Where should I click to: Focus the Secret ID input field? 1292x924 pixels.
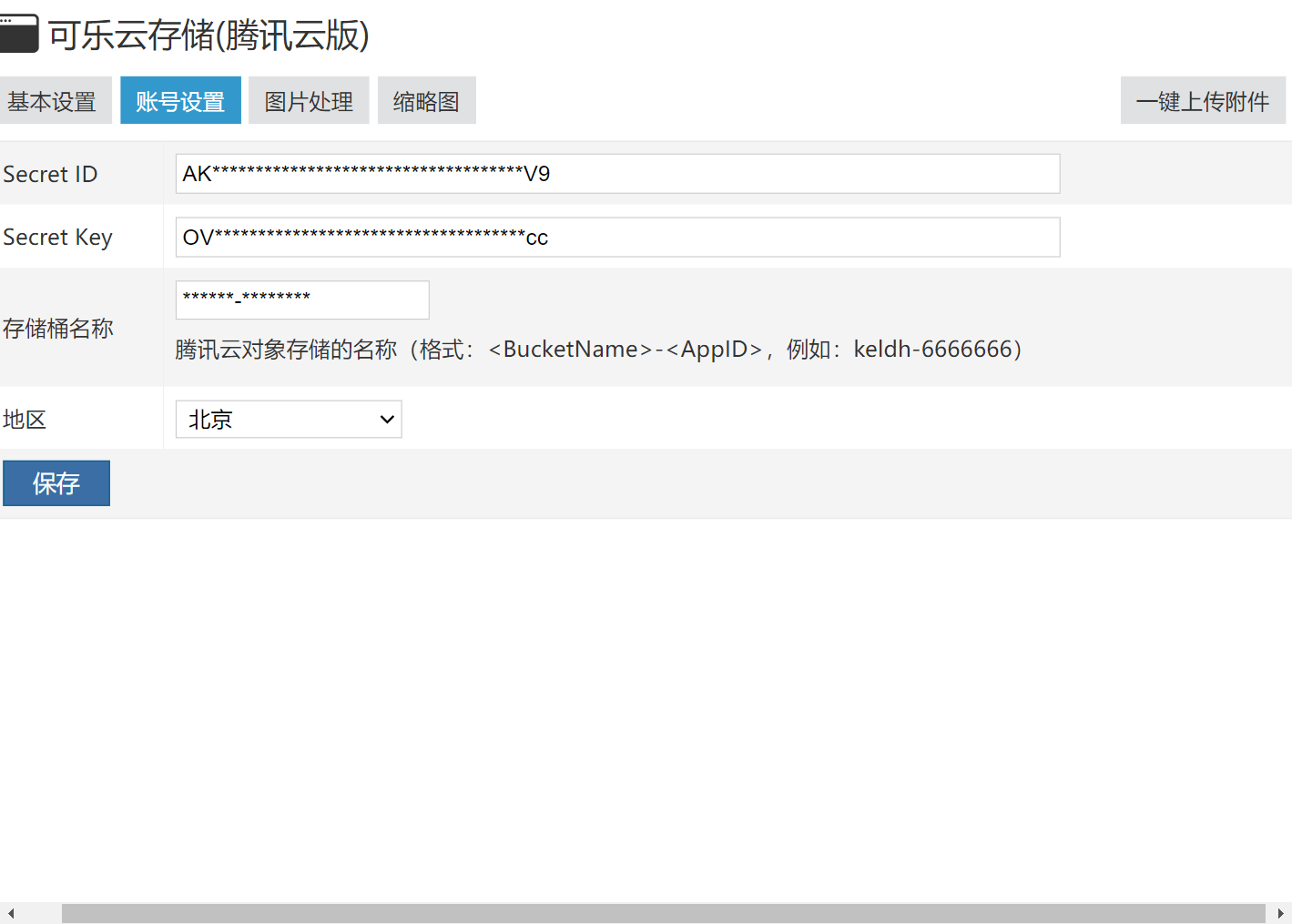point(617,174)
